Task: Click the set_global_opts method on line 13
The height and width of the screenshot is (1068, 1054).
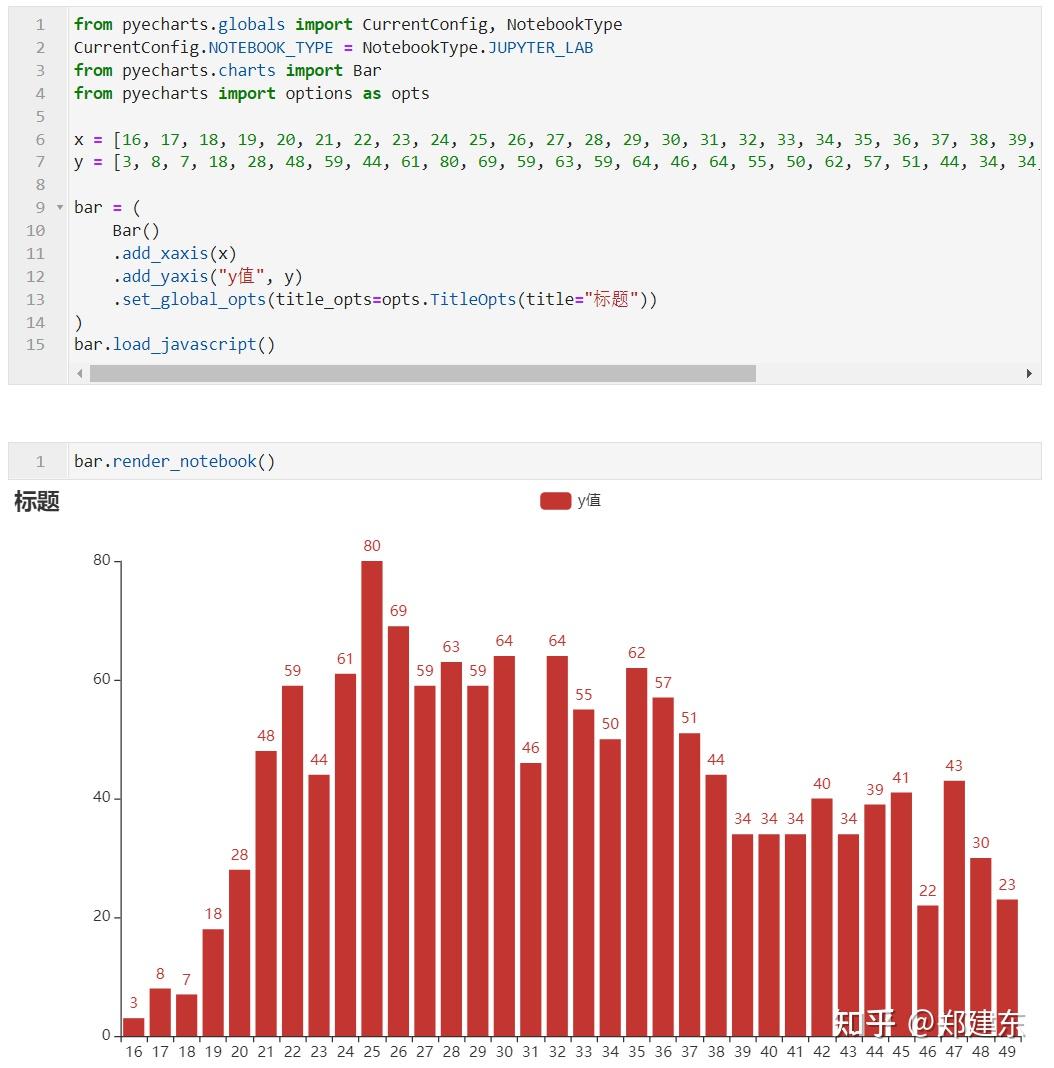Action: point(194,300)
